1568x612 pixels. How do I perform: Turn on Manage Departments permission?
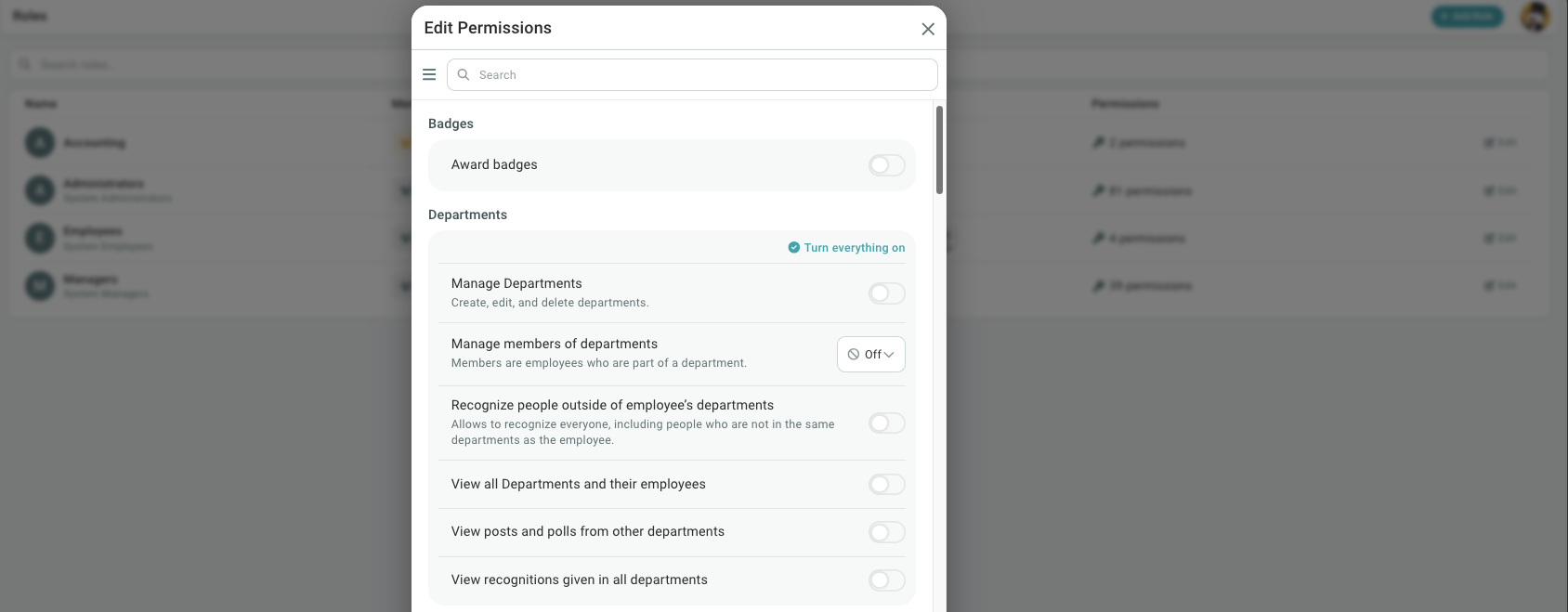(x=886, y=293)
